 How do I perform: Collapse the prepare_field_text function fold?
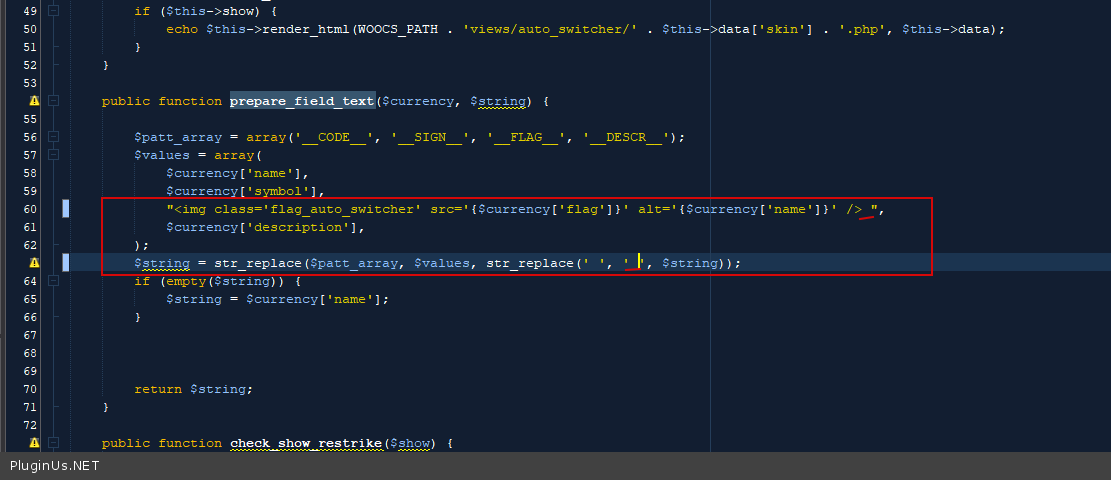click(x=54, y=101)
